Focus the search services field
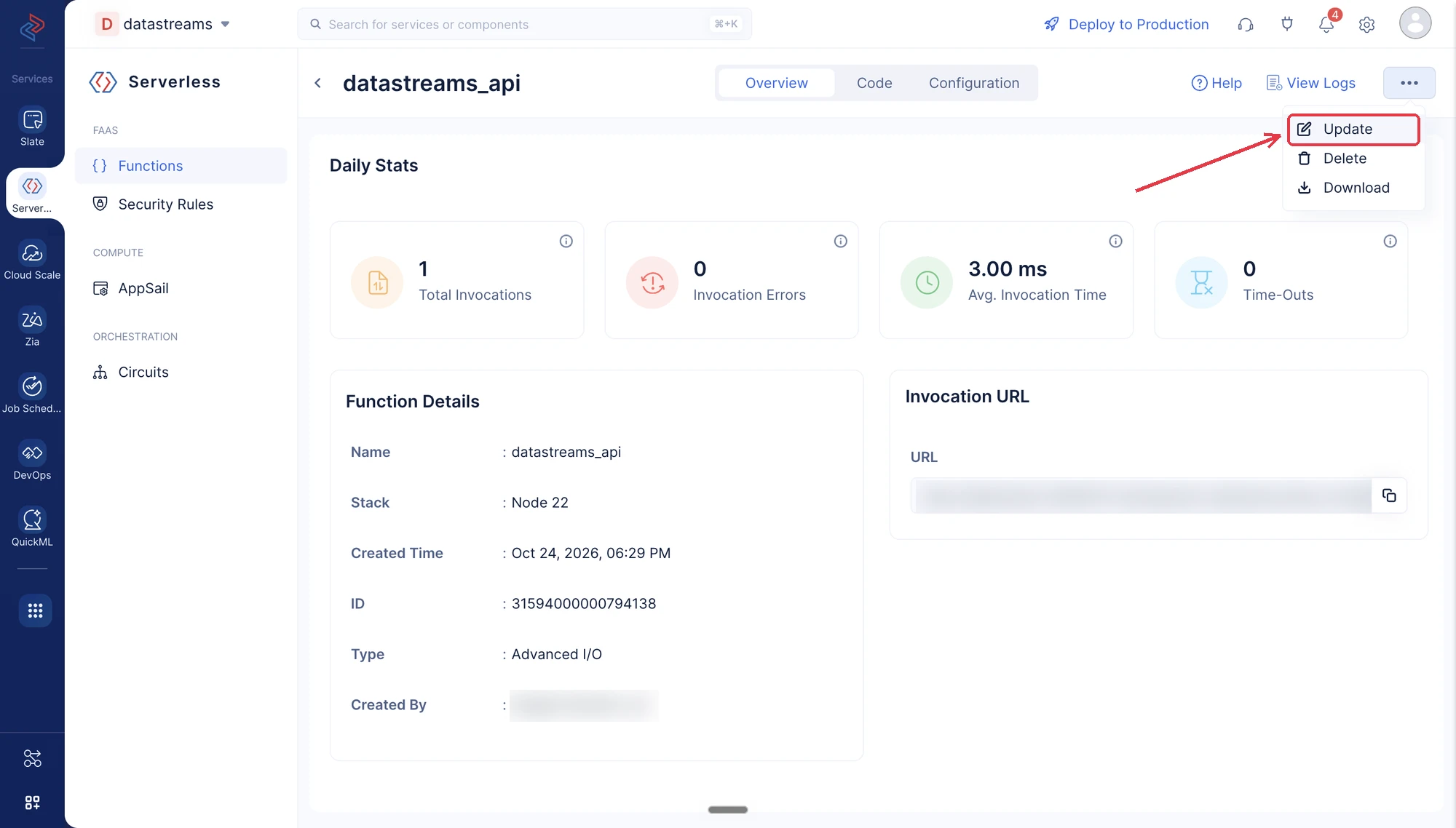This screenshot has width=1456, height=828. (524, 24)
